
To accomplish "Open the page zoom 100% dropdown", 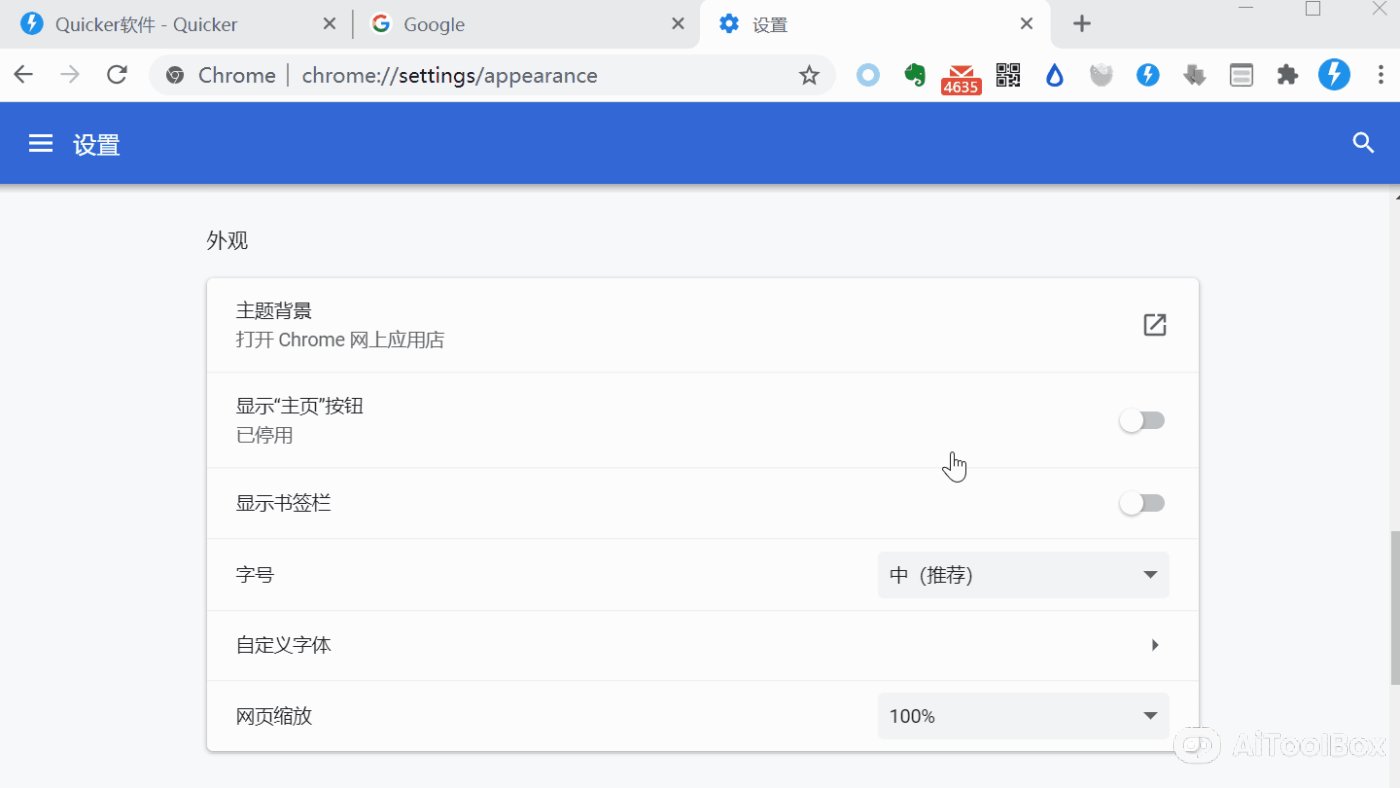I will pos(1022,716).
